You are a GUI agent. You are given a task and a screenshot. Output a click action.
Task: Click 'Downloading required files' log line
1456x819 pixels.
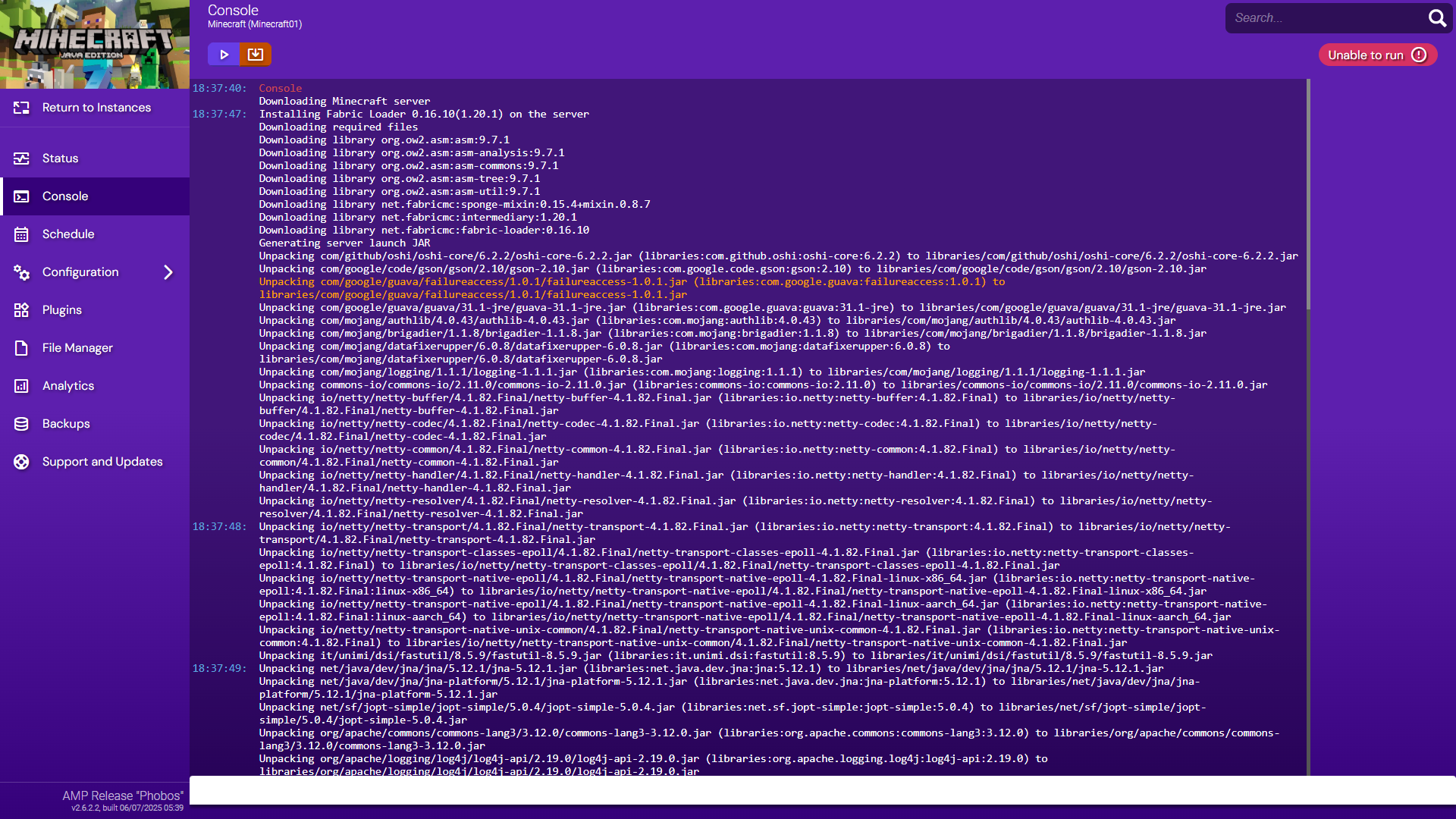pos(338,127)
